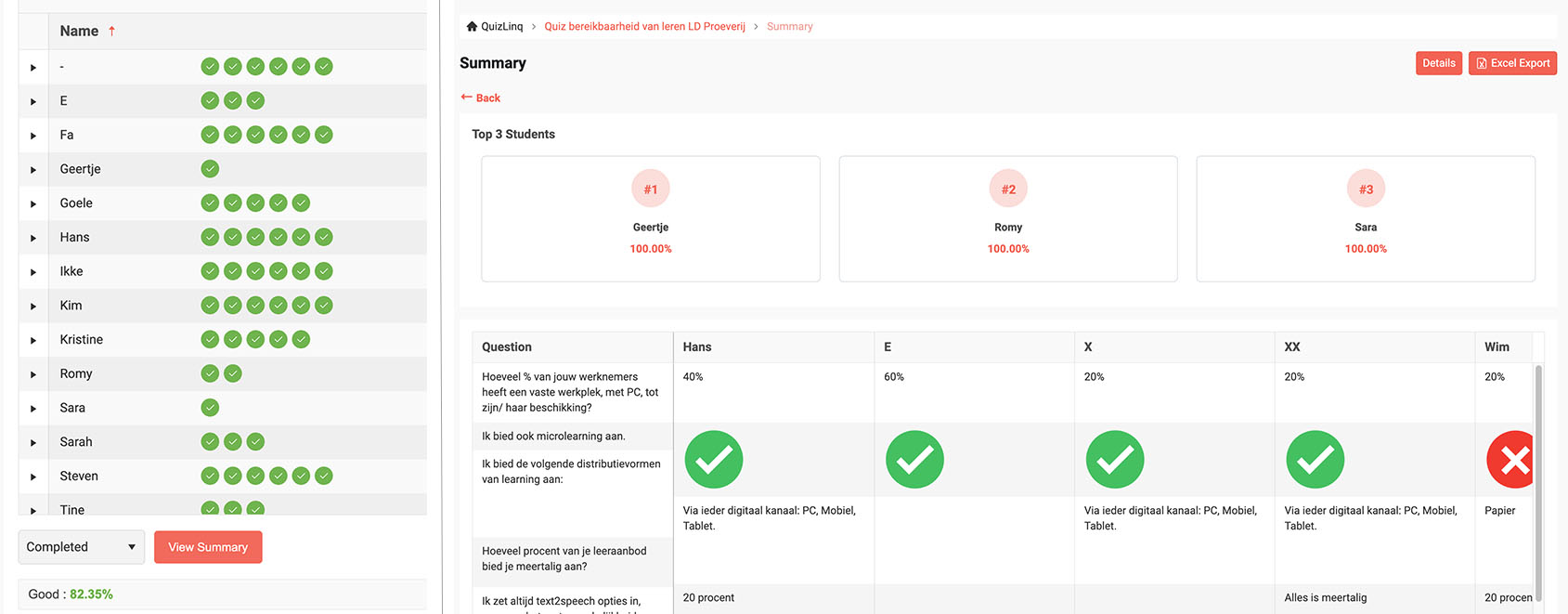
Task: Expand the Hans results row
Action: 32,236
